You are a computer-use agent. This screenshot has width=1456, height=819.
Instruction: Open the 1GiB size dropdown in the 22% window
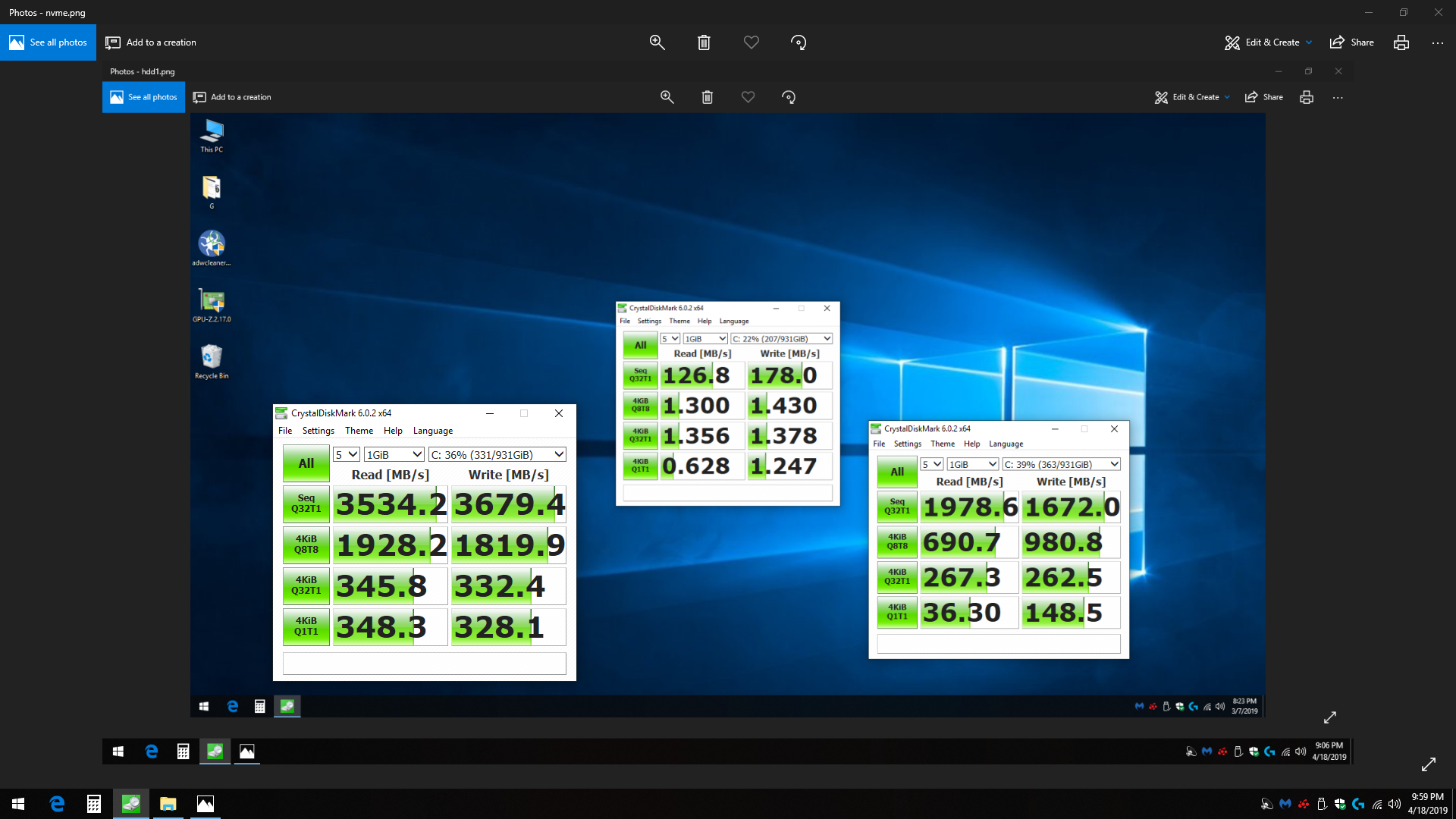coord(705,339)
